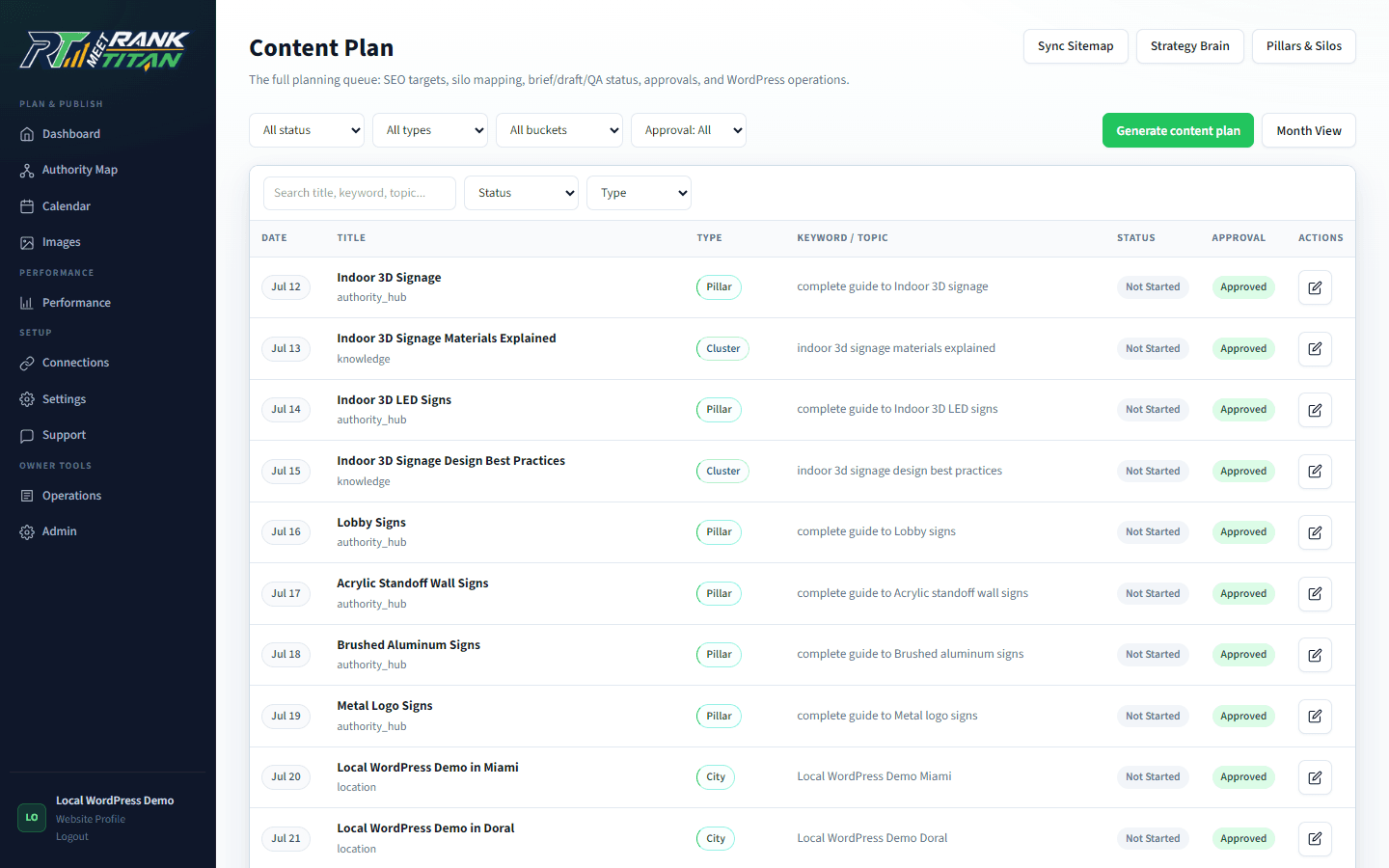Click the Indoor 3D LED Signs title

tap(394, 400)
